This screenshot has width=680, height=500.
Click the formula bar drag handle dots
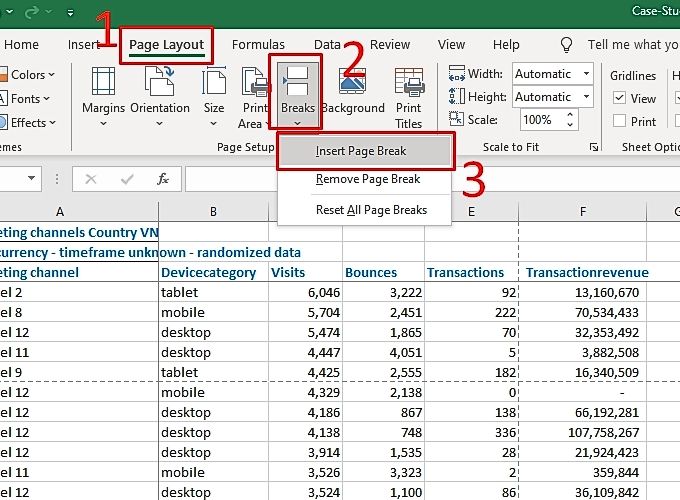(57, 179)
